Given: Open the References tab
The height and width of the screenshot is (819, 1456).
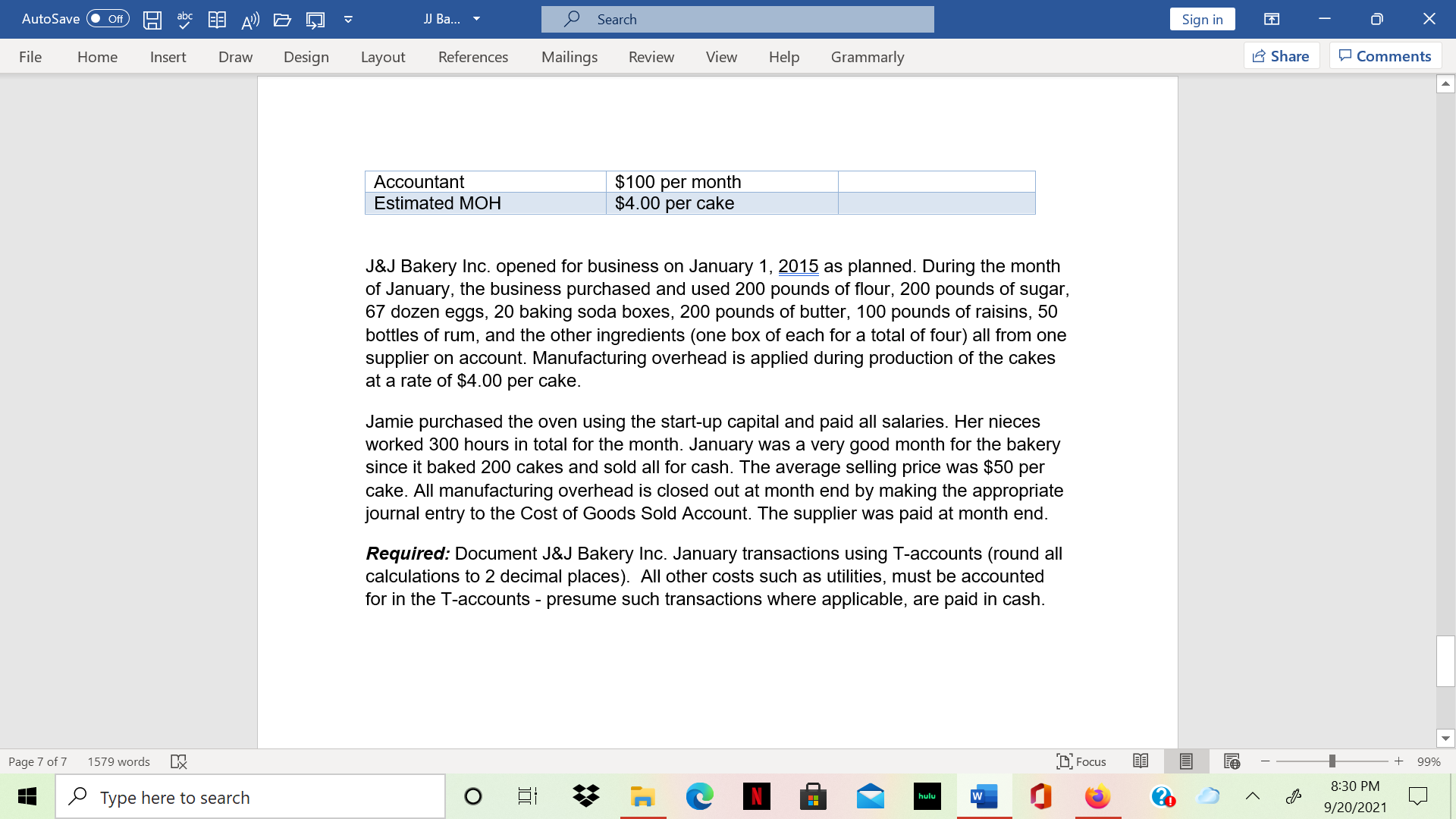Looking at the screenshot, I should click(472, 57).
